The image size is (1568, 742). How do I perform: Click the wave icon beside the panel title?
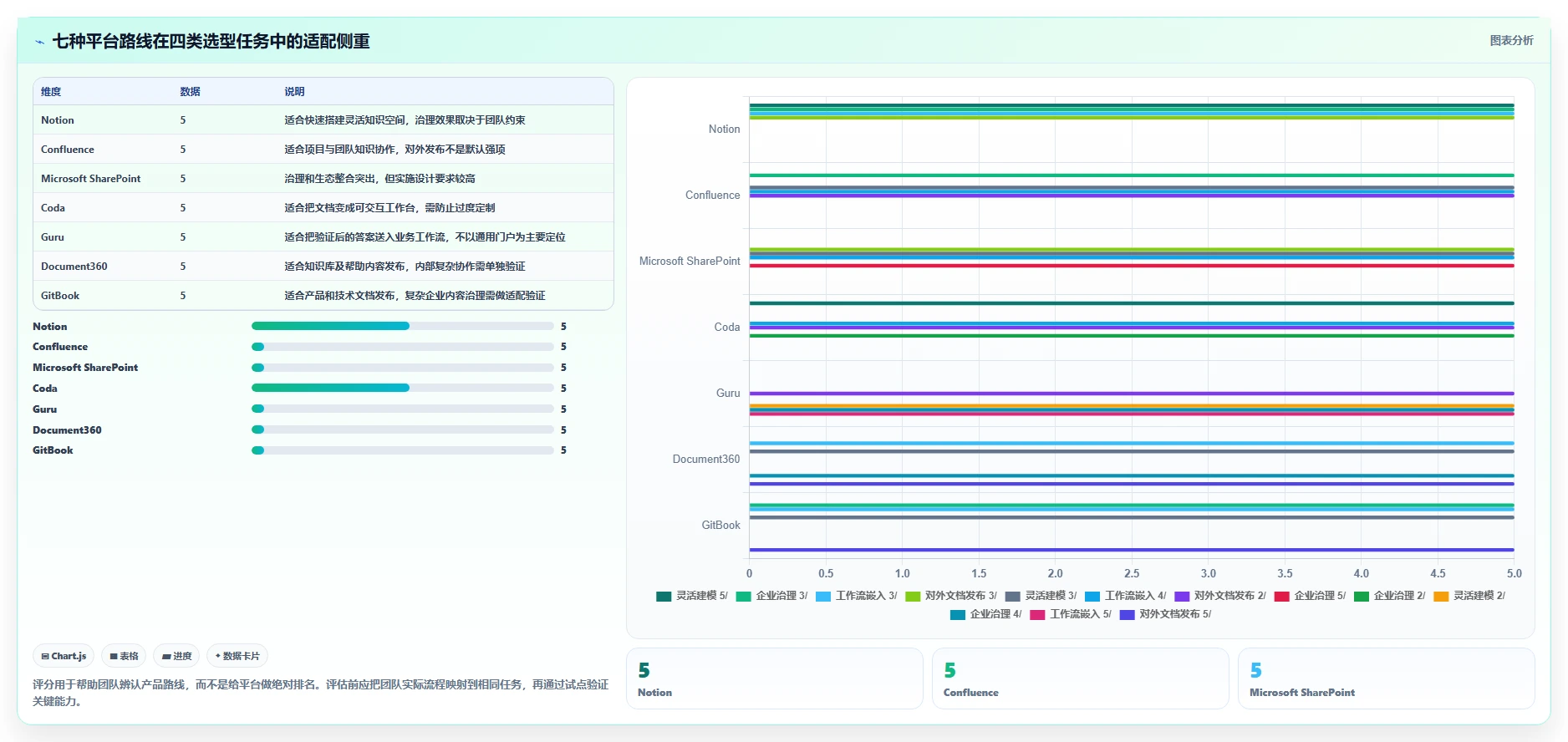[39, 42]
